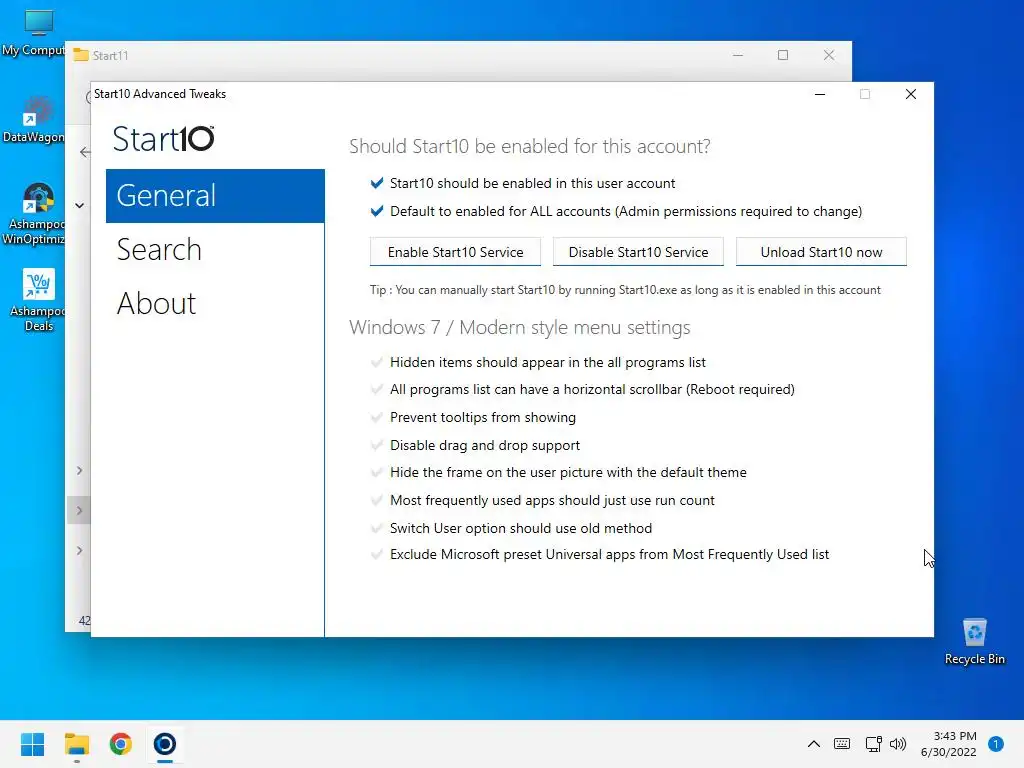1024x768 pixels.
Task: Open network status tray icon
Action: (x=873, y=744)
